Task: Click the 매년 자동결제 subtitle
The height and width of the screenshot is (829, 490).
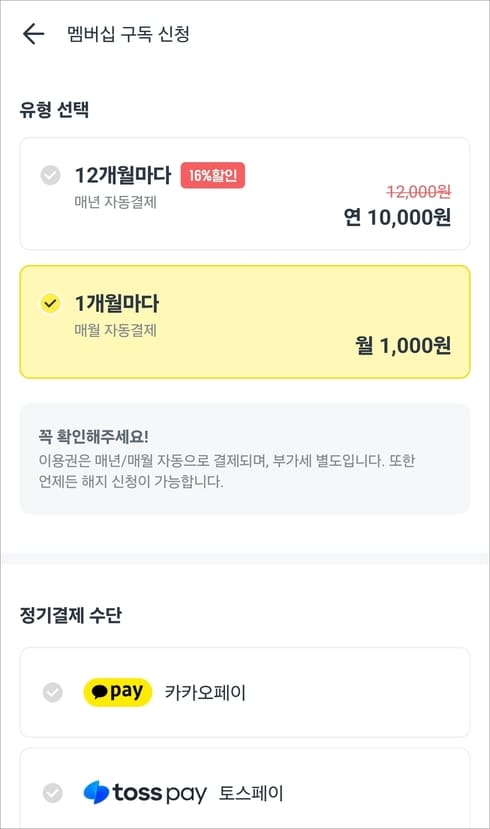Action: tap(115, 202)
